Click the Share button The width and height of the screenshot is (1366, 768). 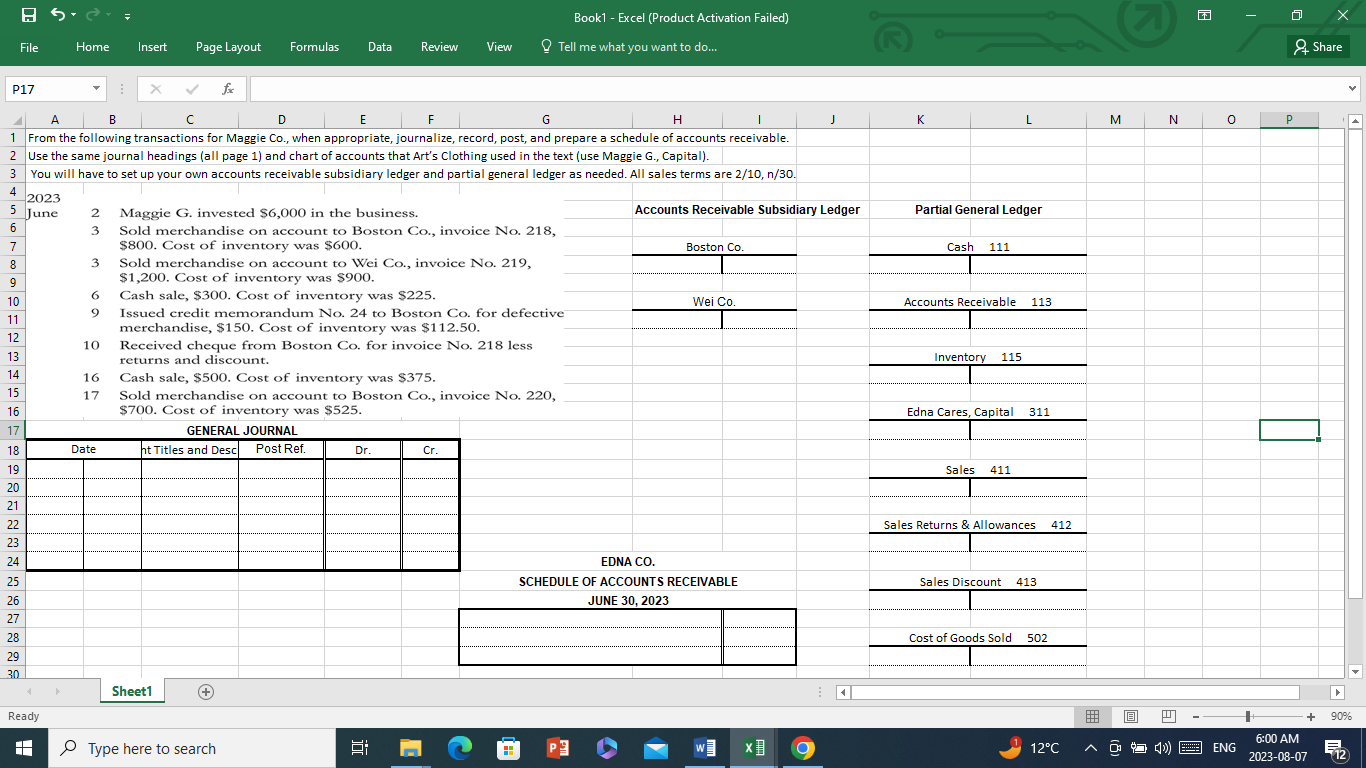click(1317, 46)
